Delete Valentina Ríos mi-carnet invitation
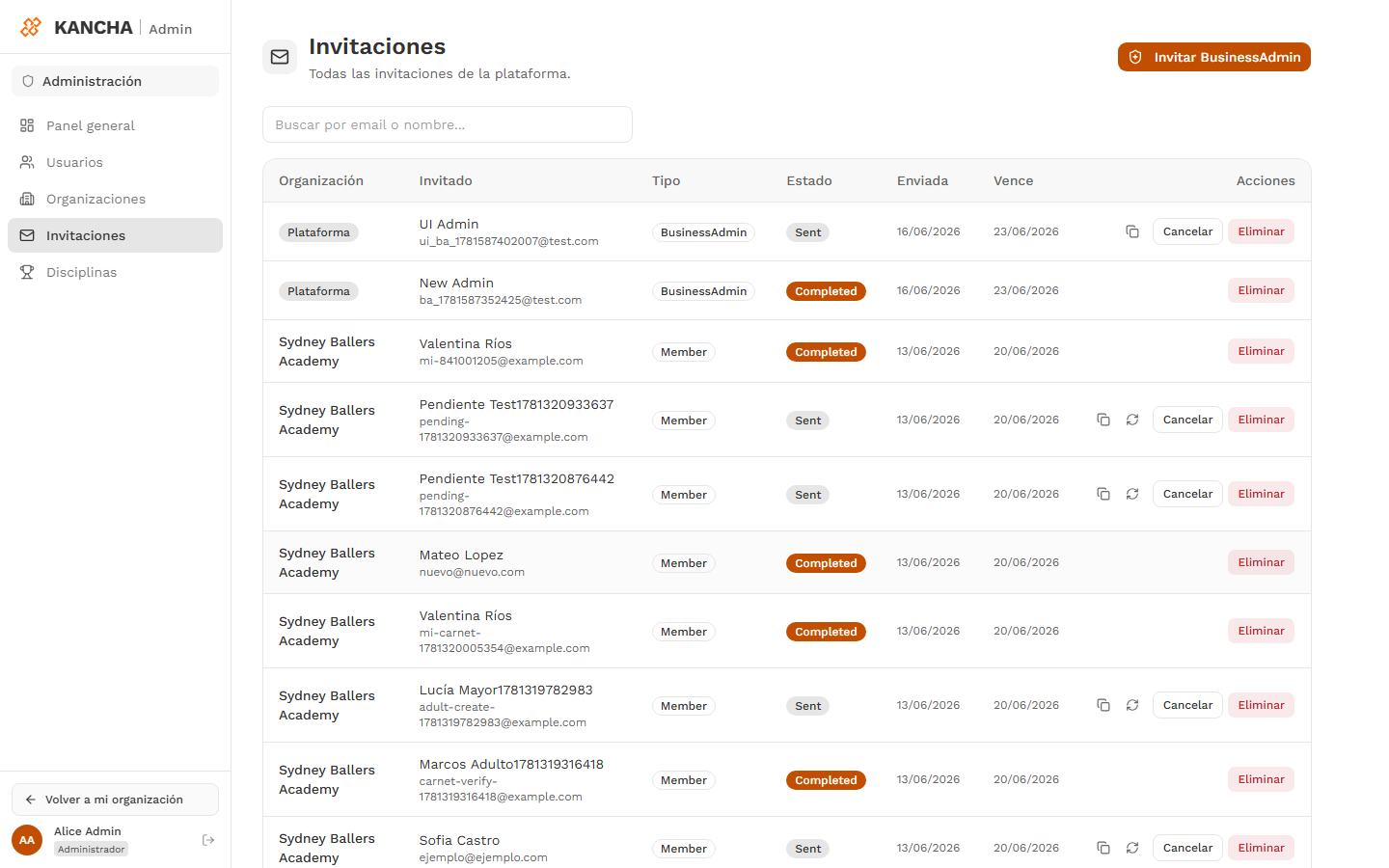Screen dimensions: 1389x868 pyautogui.click(x=1261, y=631)
